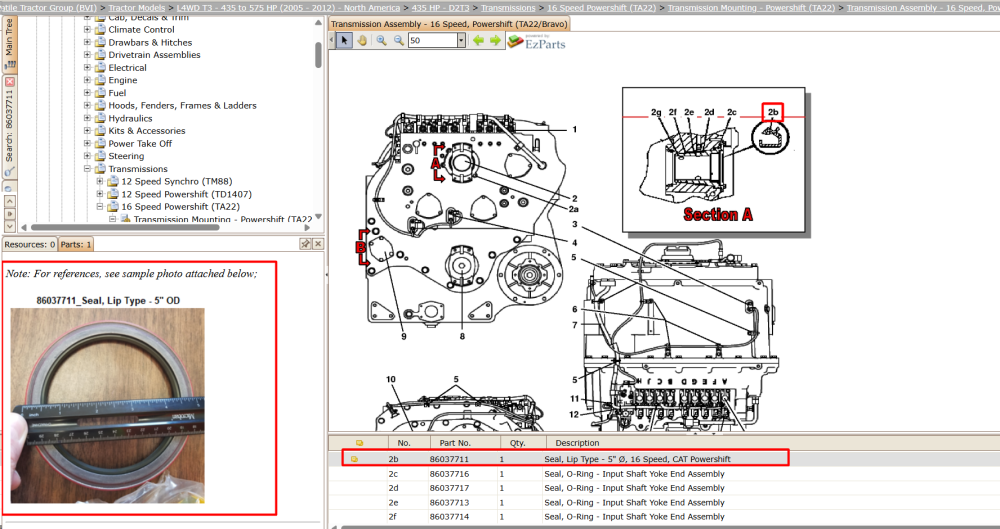Screen dimensions: 1000x529
Task: Select the Transmission Assembly - 16 Speed diagram tab
Action: tap(448, 24)
